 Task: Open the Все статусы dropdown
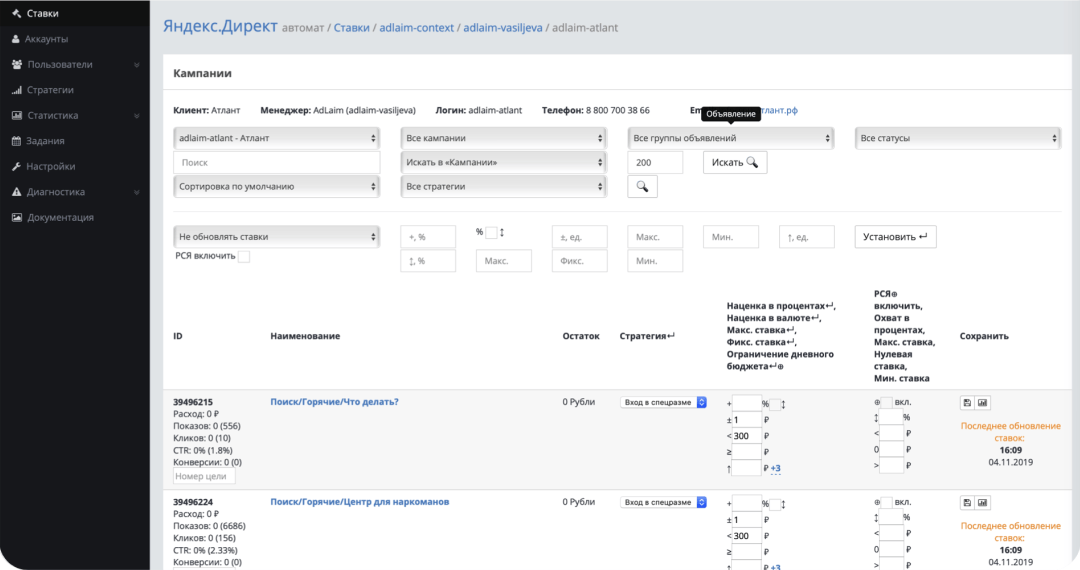[957, 138]
